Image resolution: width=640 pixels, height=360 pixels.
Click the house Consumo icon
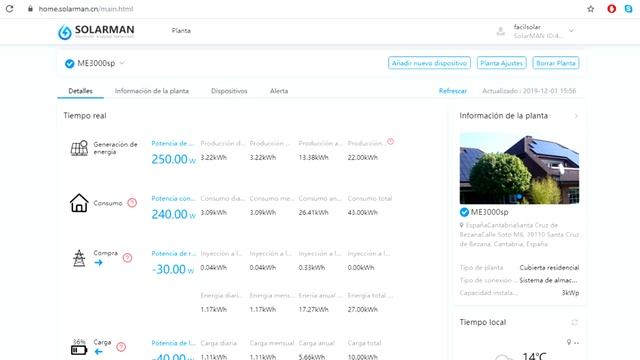79,203
